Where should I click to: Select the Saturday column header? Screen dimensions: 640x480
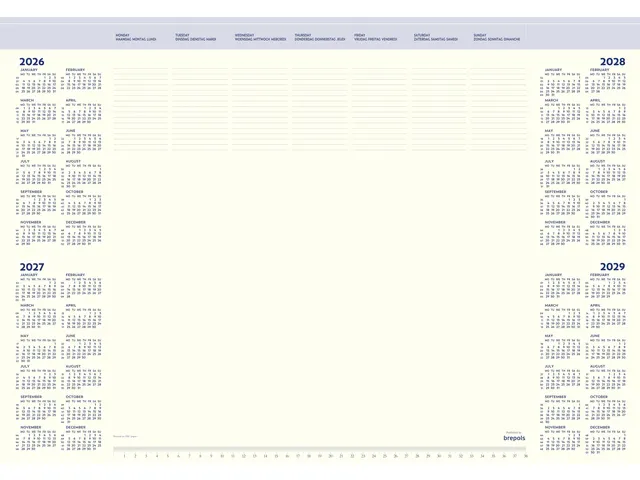click(436, 38)
